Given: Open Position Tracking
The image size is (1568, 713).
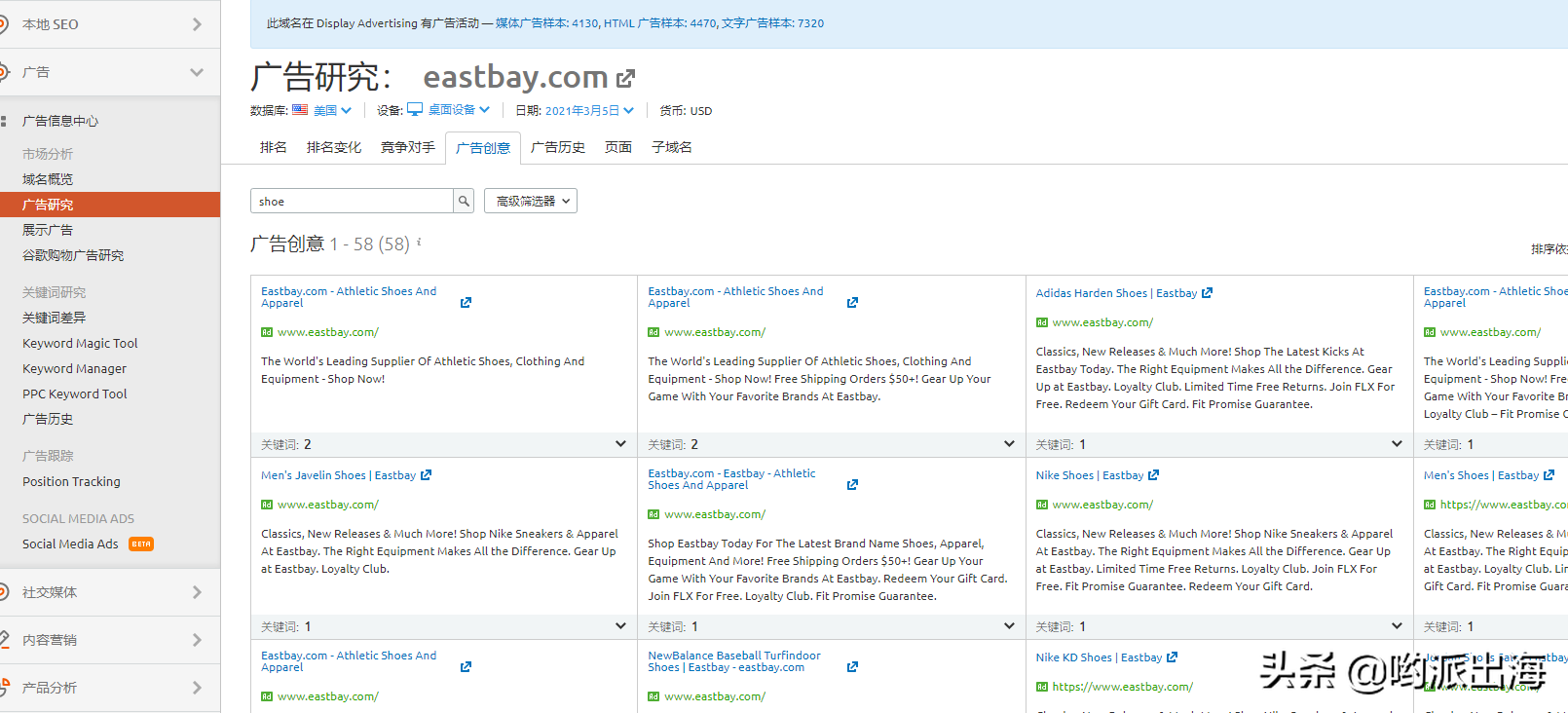Looking at the screenshot, I should (x=71, y=481).
